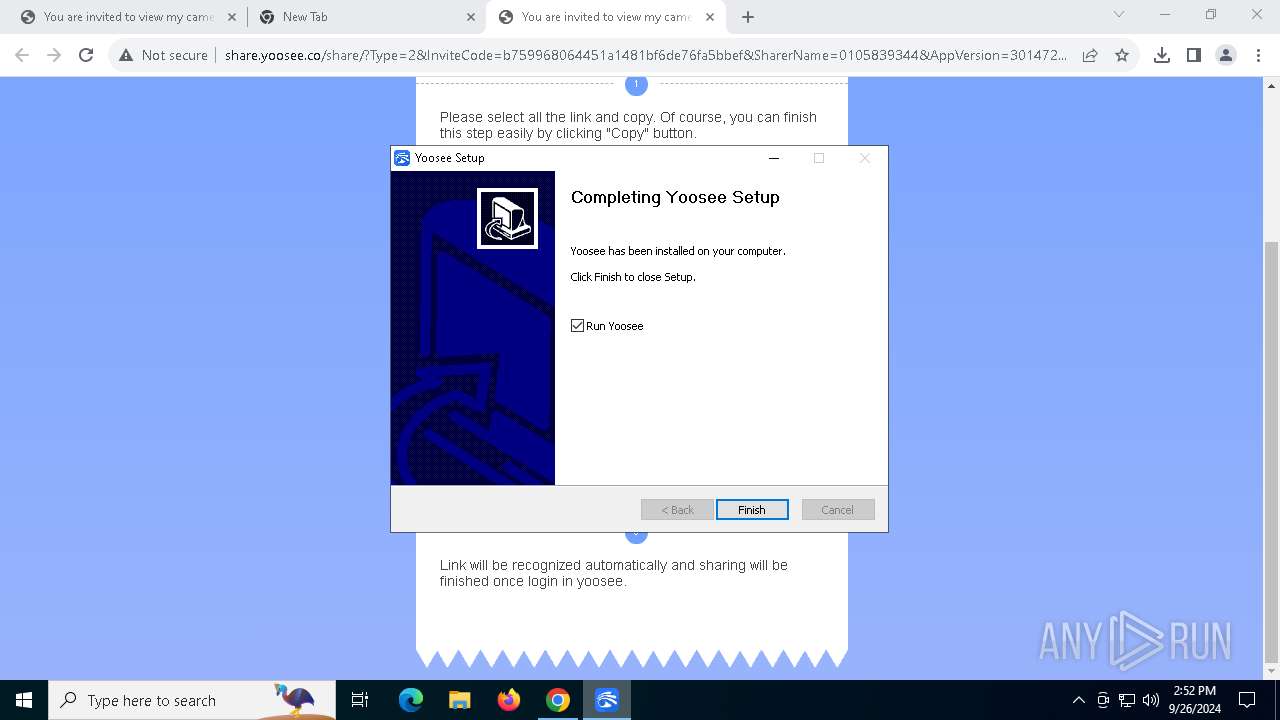The width and height of the screenshot is (1280, 720).
Task: Open a new browser tab
Action: click(748, 17)
